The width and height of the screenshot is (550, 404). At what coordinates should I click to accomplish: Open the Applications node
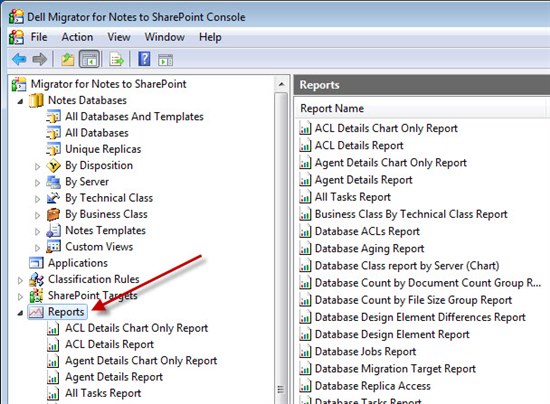click(x=78, y=263)
